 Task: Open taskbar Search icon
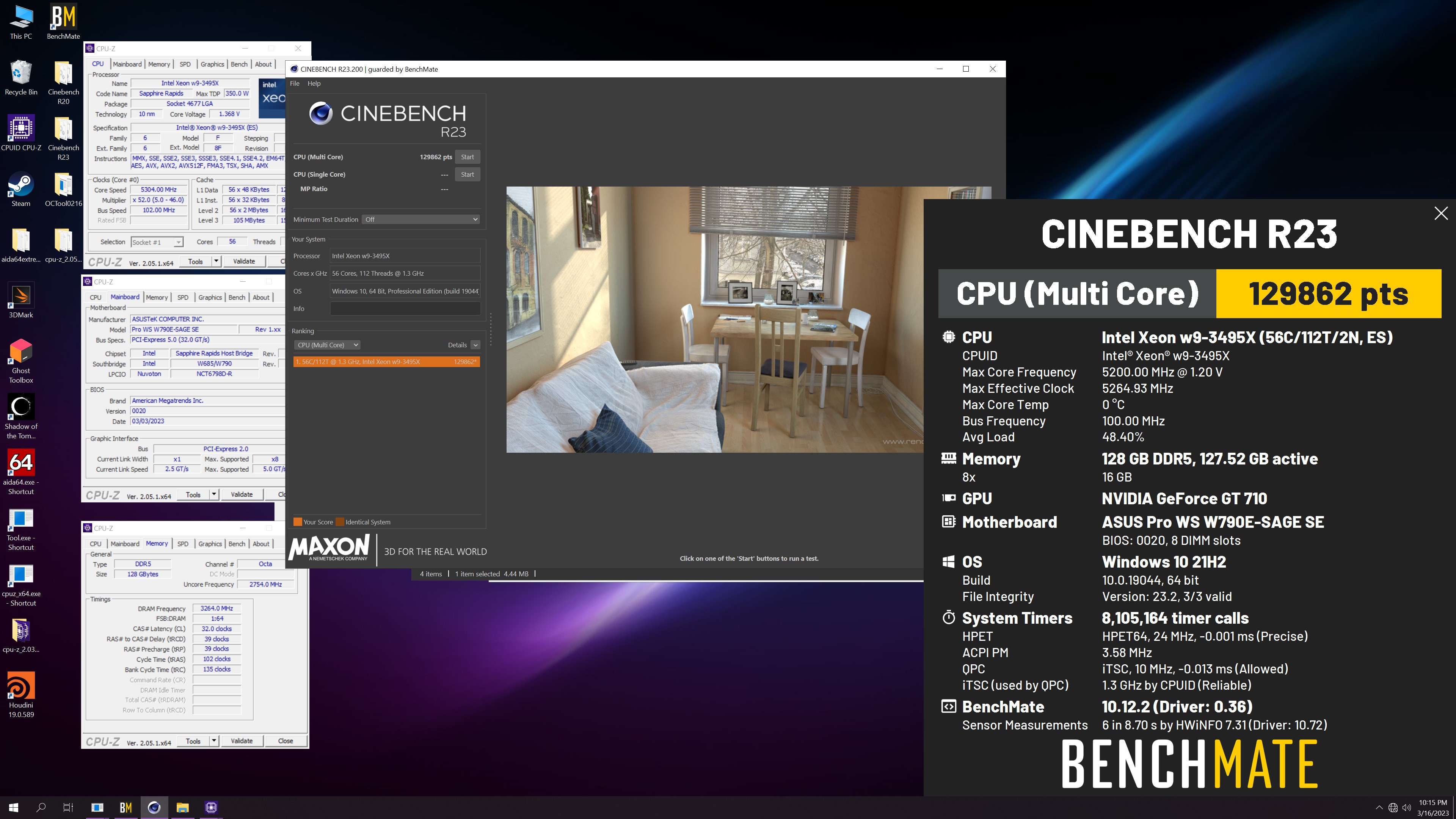pos(41,807)
